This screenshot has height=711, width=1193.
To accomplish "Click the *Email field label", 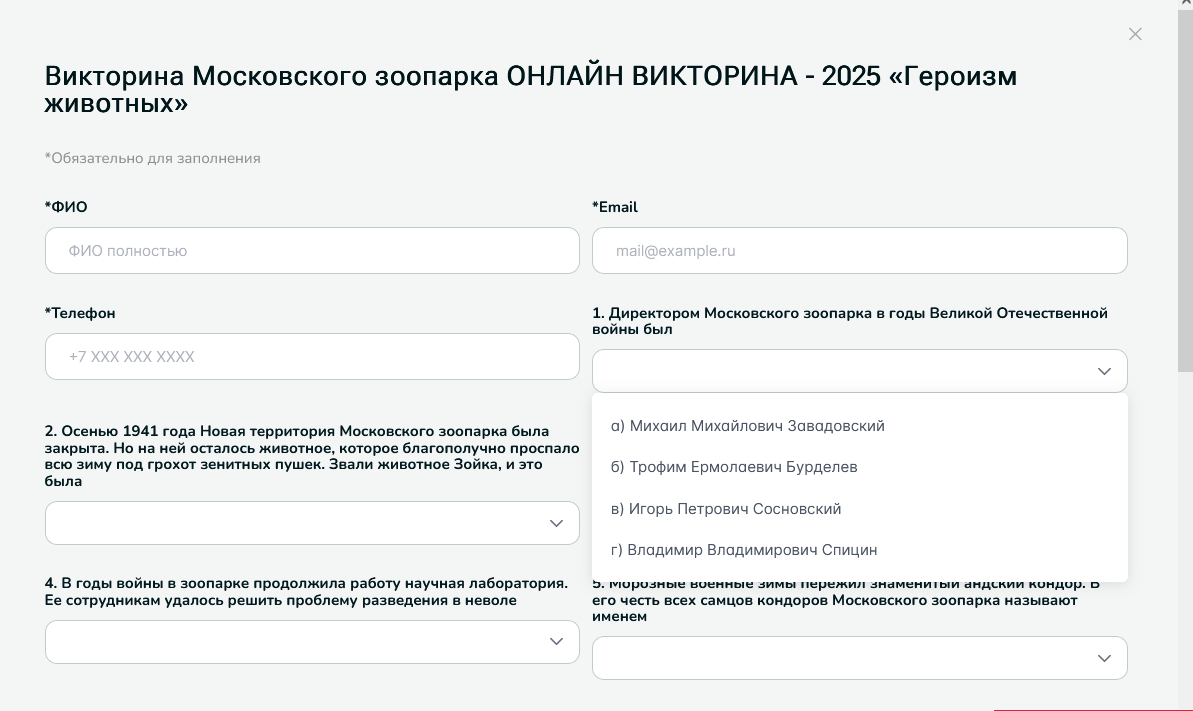I will tap(615, 207).
